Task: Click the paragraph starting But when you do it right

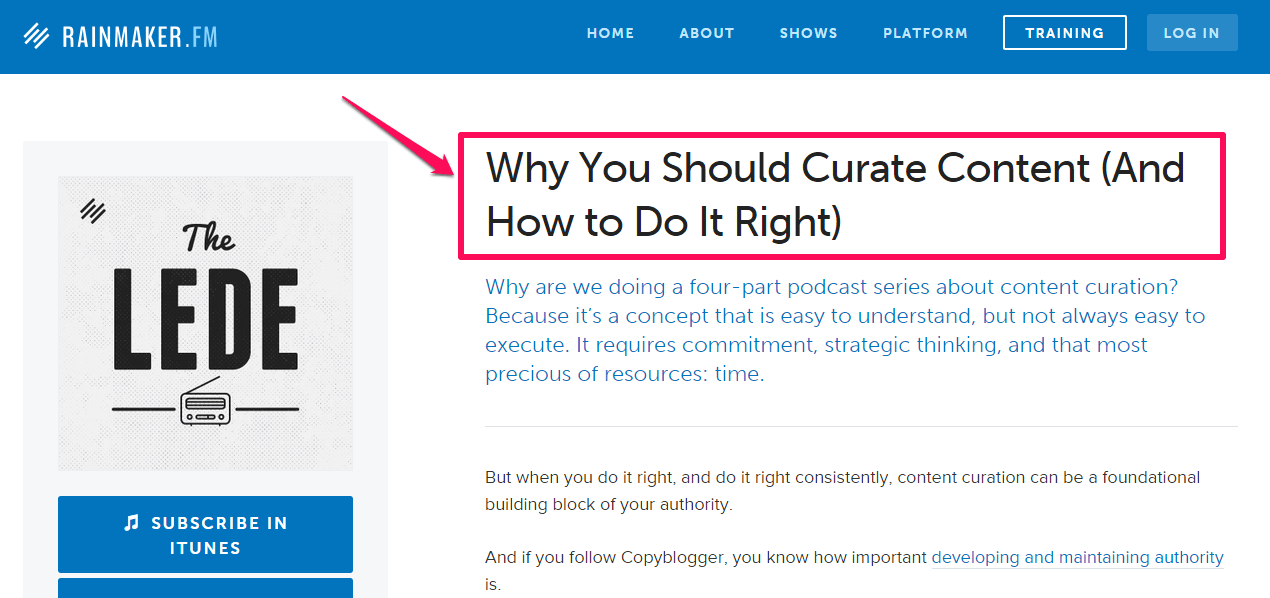Action: [x=843, y=491]
